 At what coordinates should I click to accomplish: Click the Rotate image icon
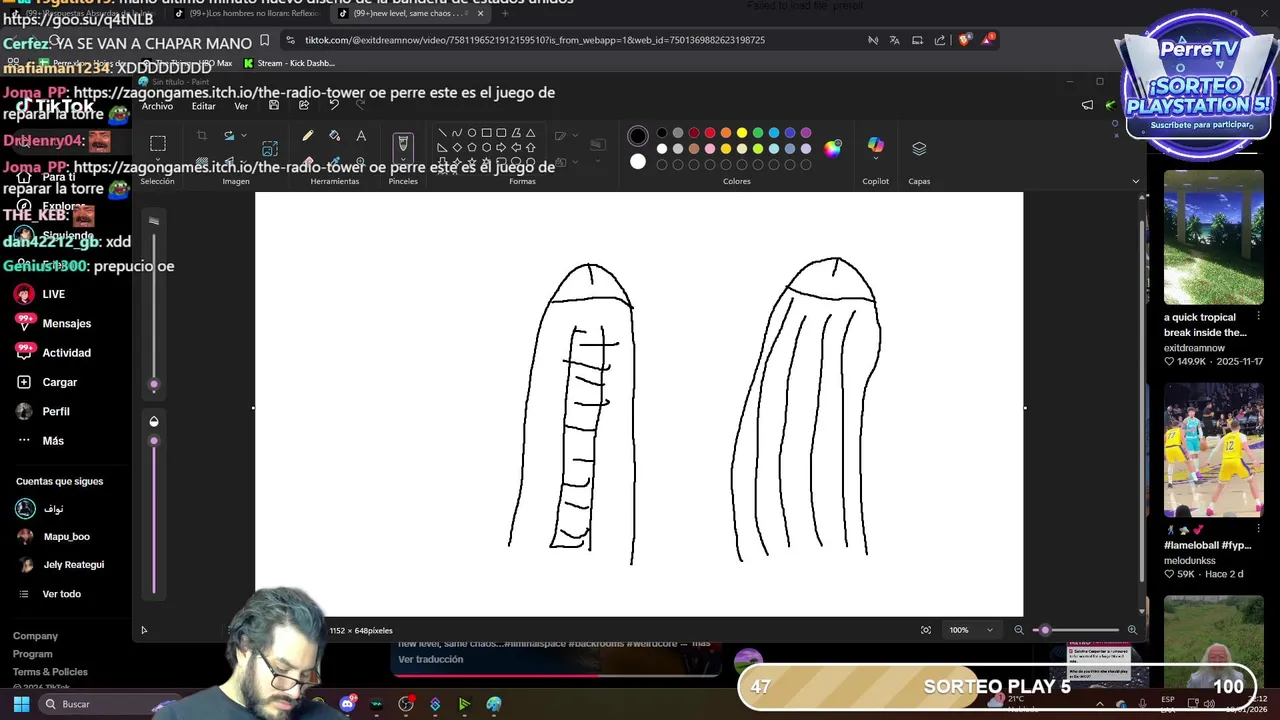pyautogui.click(x=229, y=135)
